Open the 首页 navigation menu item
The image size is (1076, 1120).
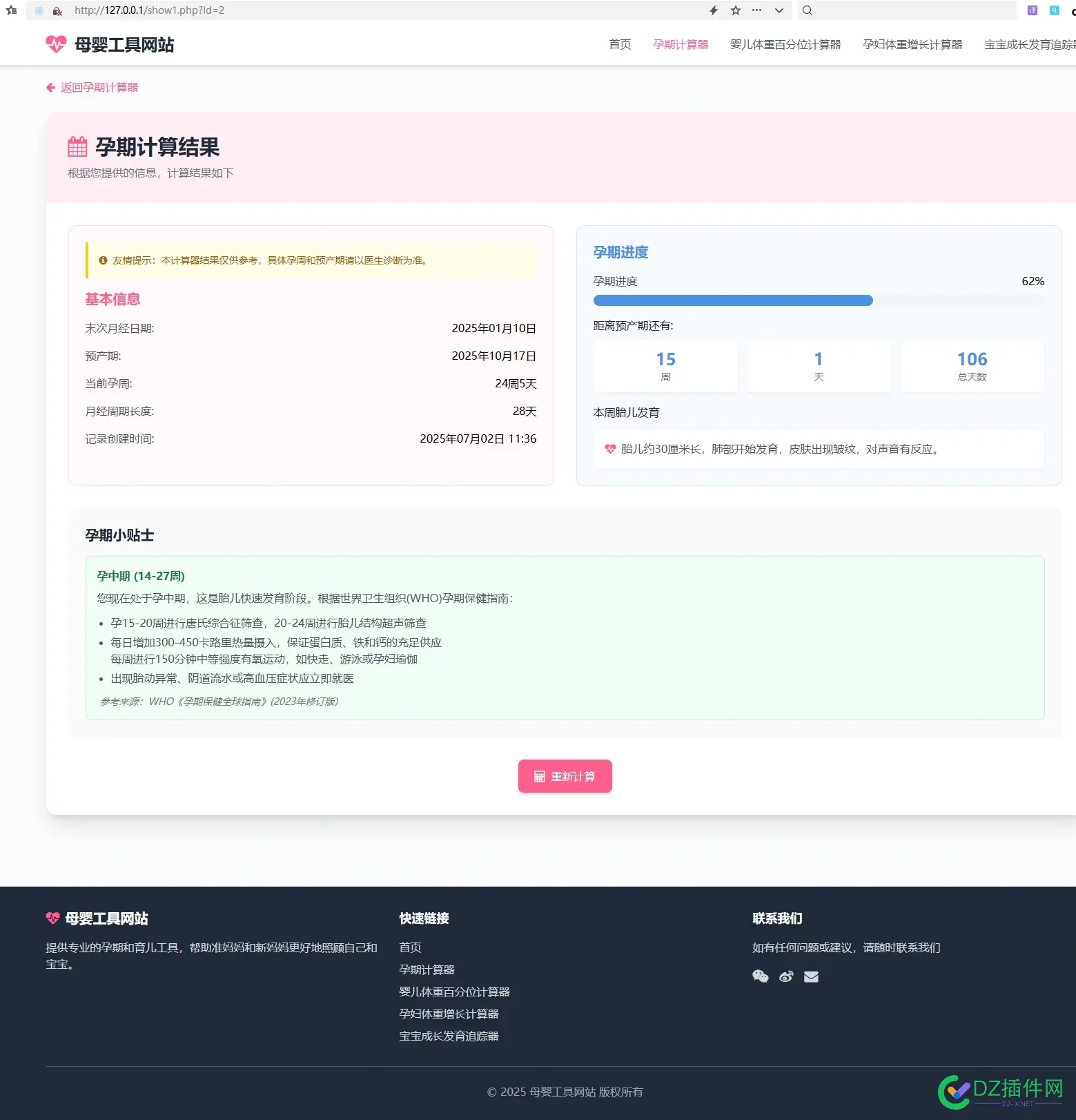620,45
